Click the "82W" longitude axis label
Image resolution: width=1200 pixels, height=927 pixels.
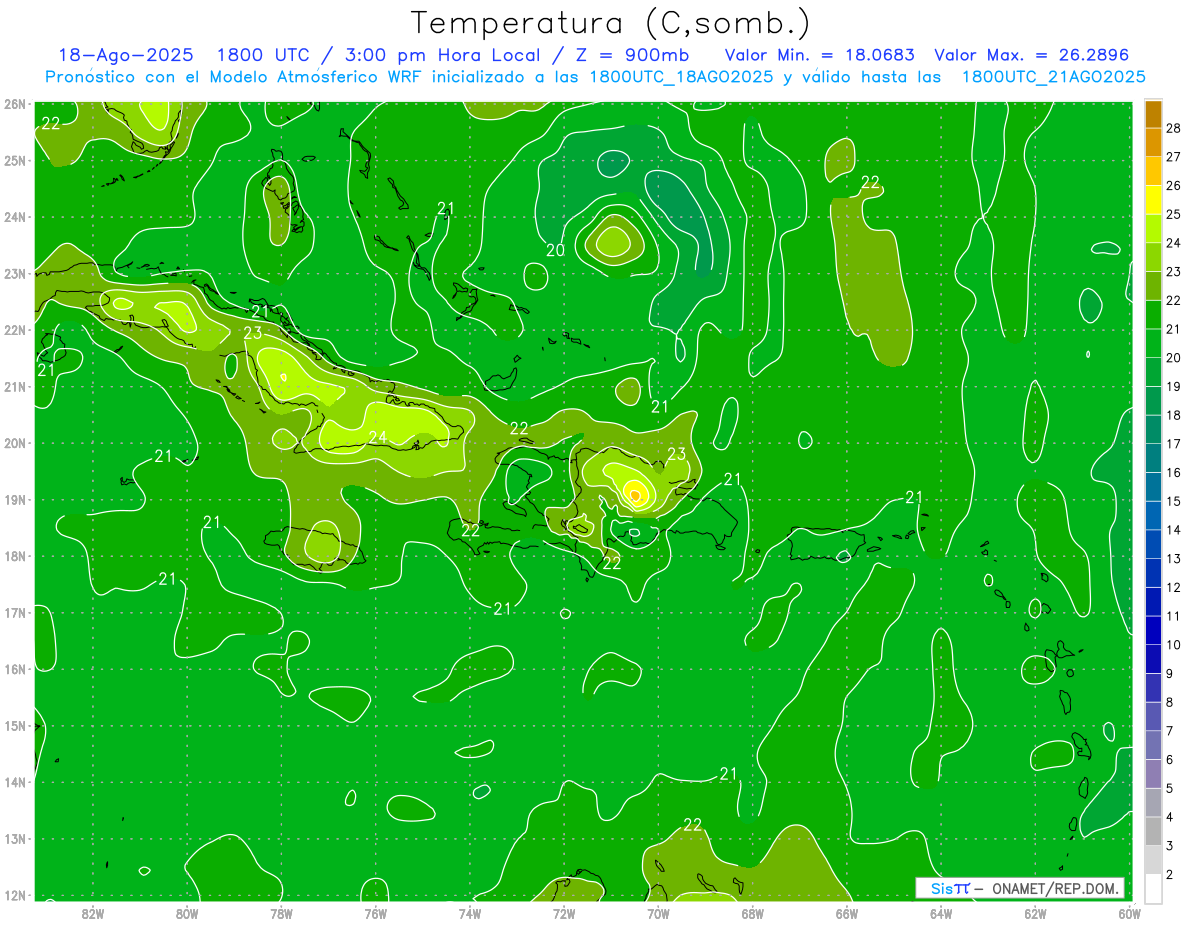93,913
